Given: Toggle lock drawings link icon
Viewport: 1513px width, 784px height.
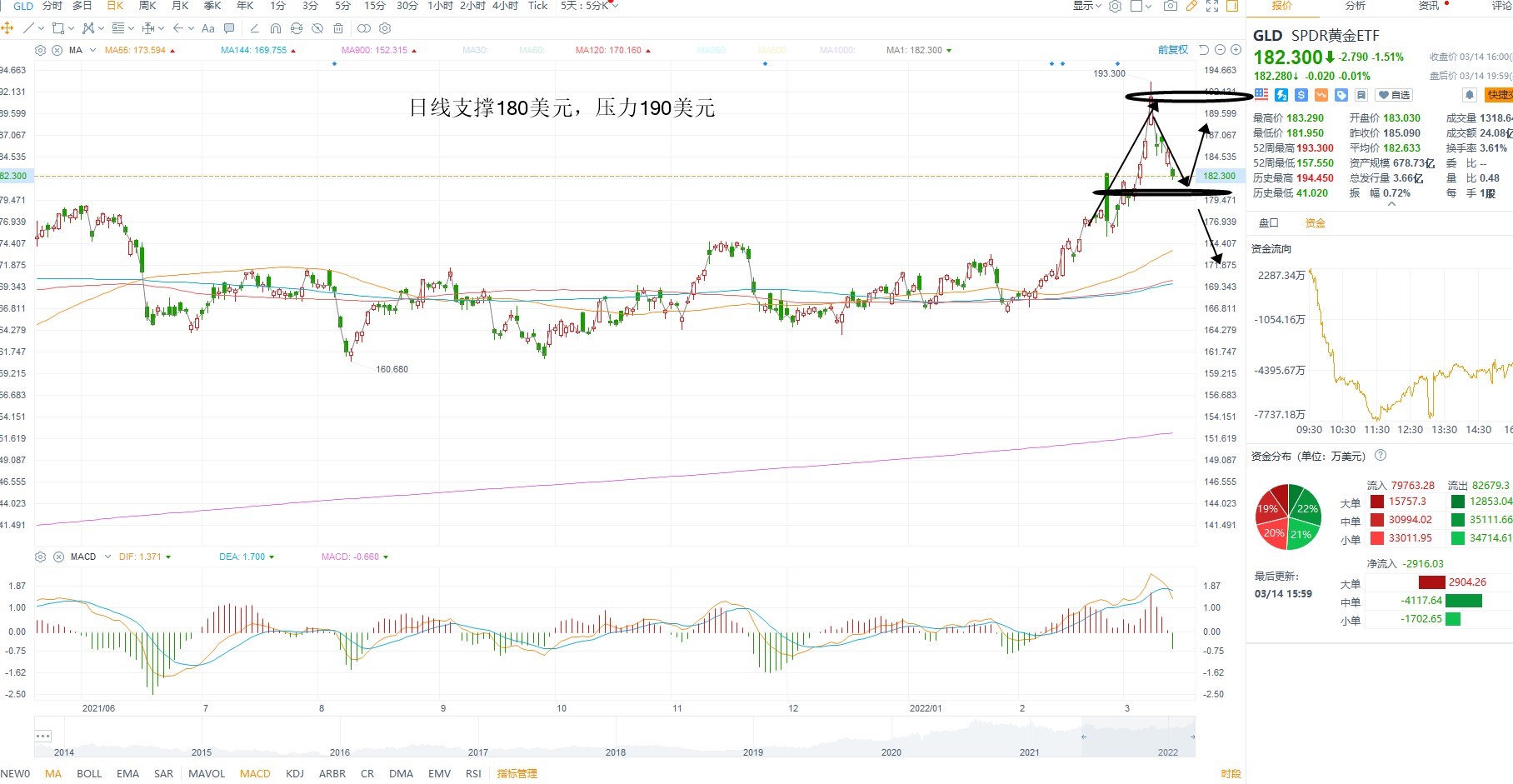Looking at the screenshot, I should 297,28.
